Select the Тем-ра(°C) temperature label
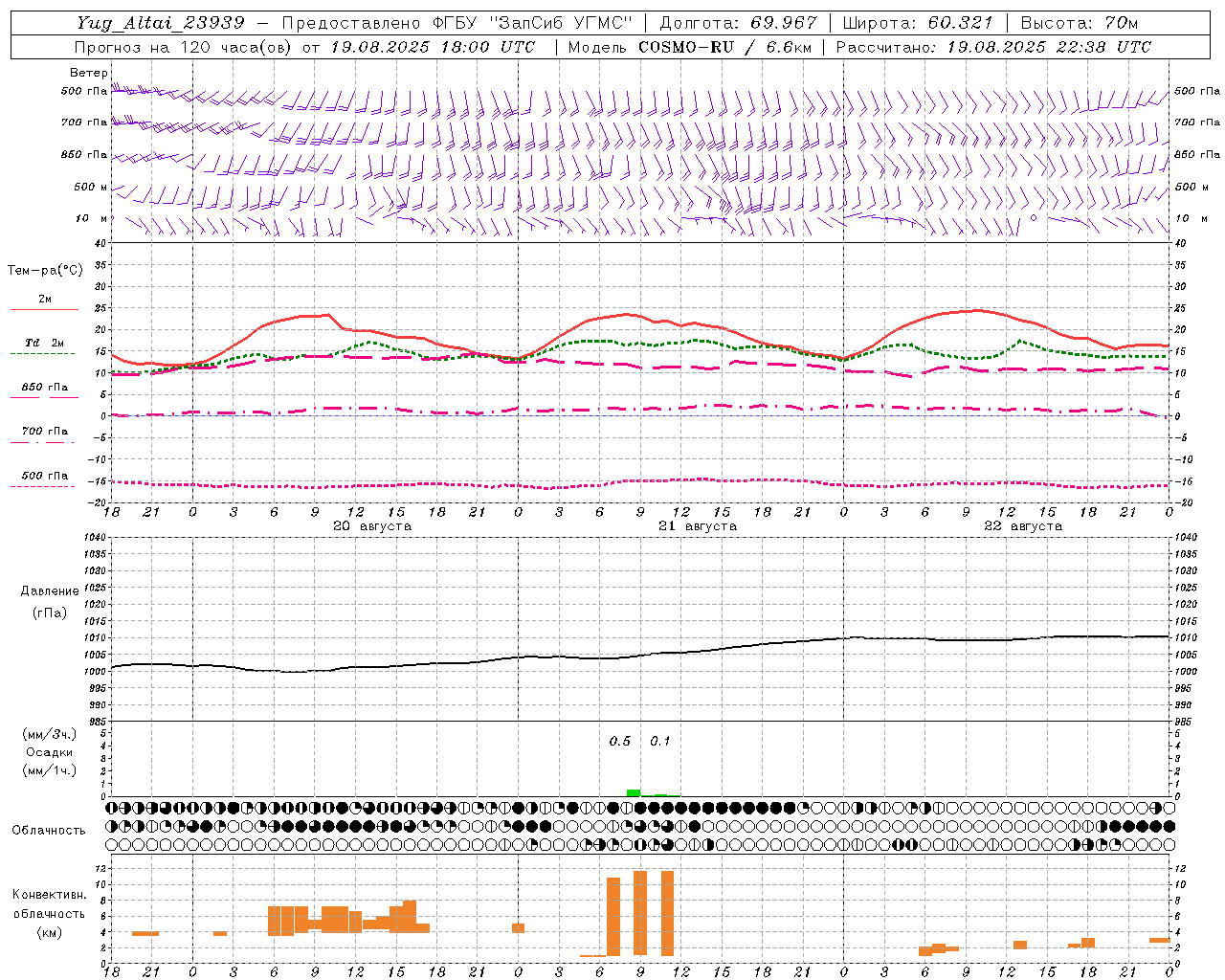The height and width of the screenshot is (980, 1225). click(x=46, y=270)
